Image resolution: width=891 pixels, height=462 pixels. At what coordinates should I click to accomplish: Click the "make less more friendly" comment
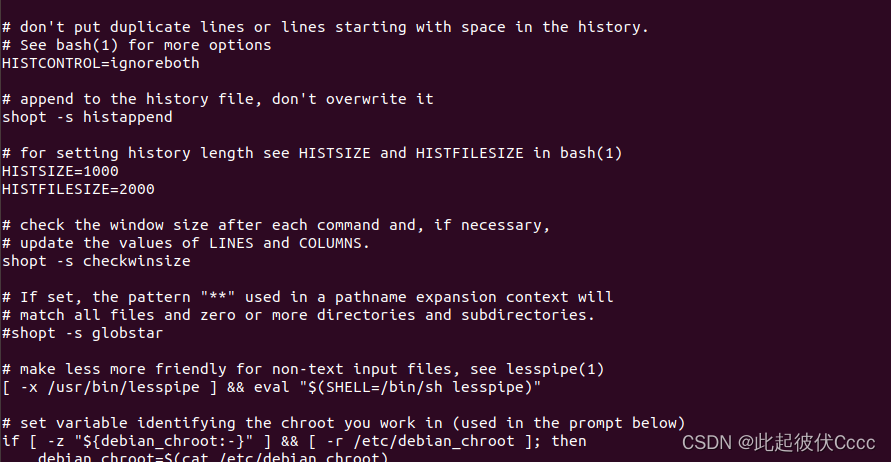[x=303, y=369]
